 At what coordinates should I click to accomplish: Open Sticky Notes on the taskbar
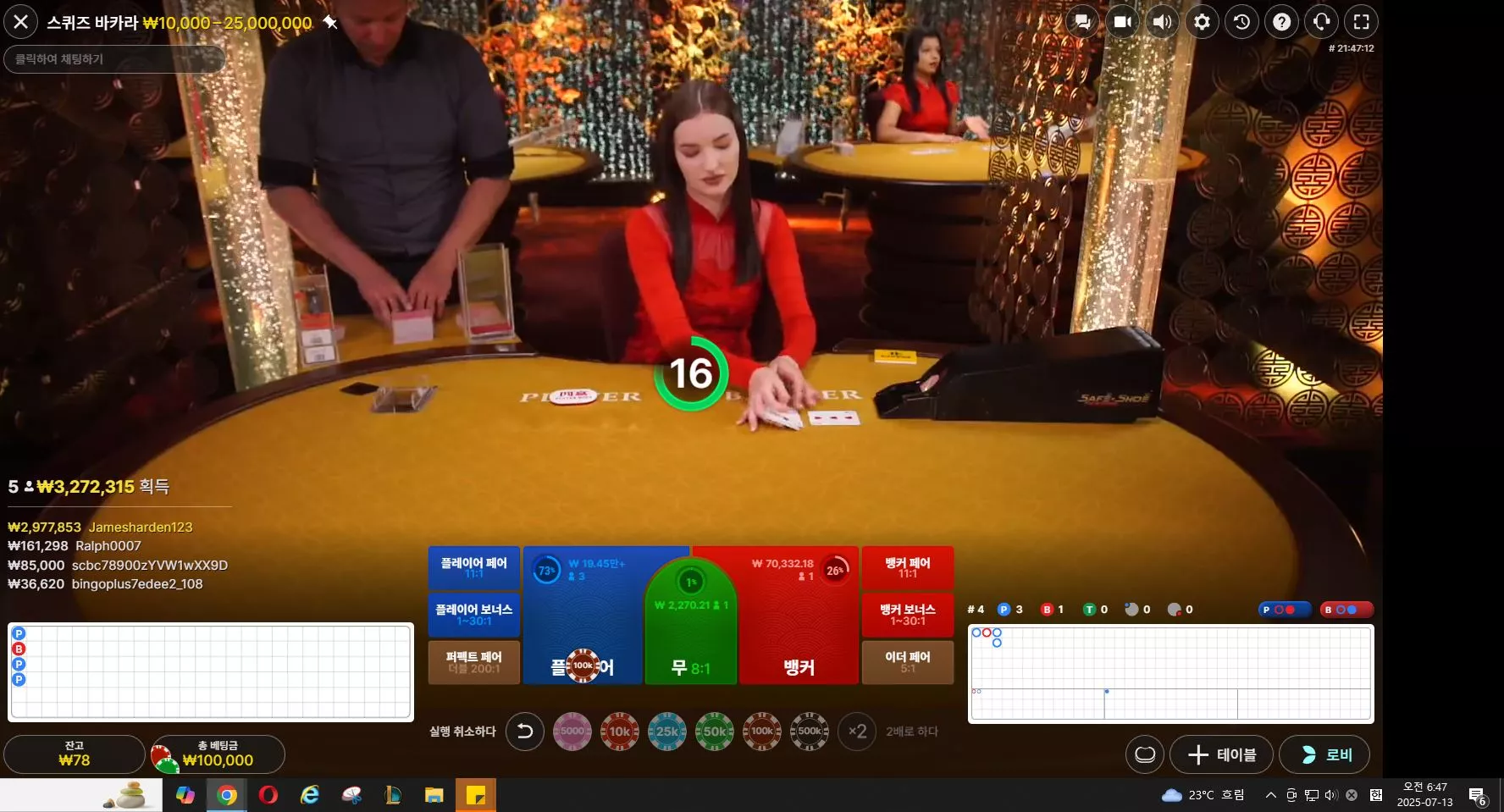(476, 795)
